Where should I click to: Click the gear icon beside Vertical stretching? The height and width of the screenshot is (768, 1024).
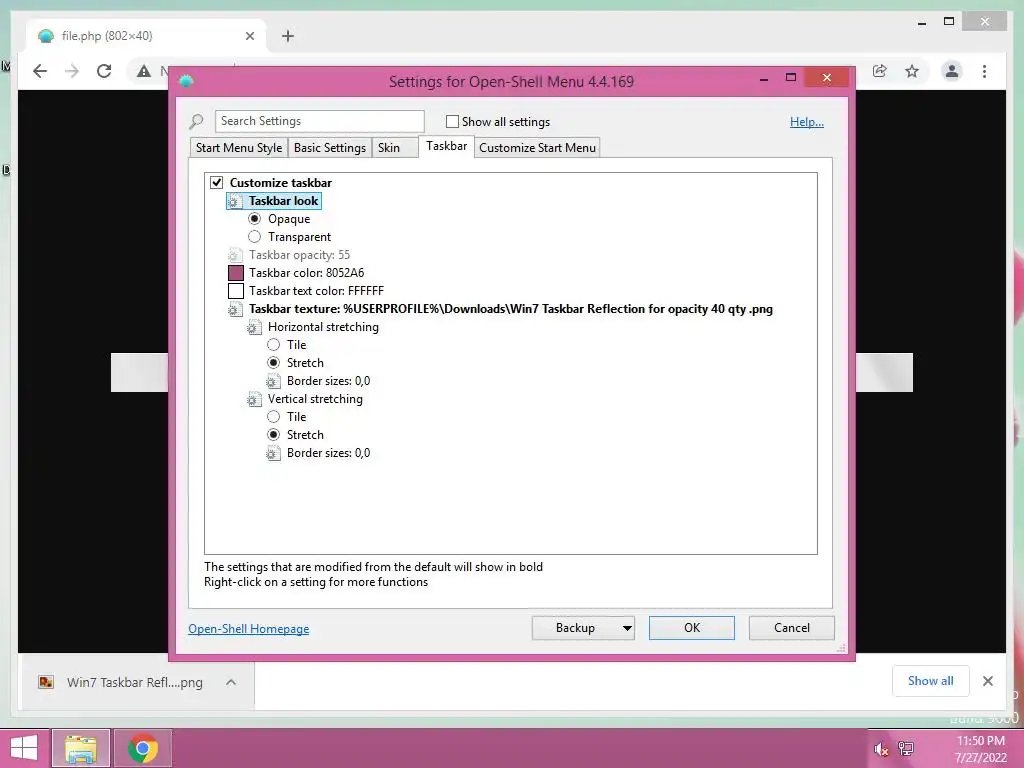(x=254, y=399)
